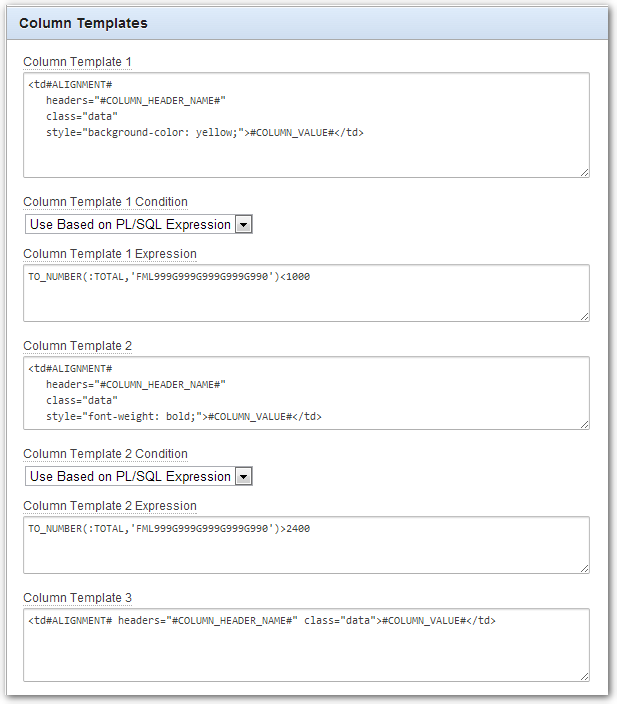Click the Column Template 2 Expression field
The image size is (617, 704).
tap(306, 545)
